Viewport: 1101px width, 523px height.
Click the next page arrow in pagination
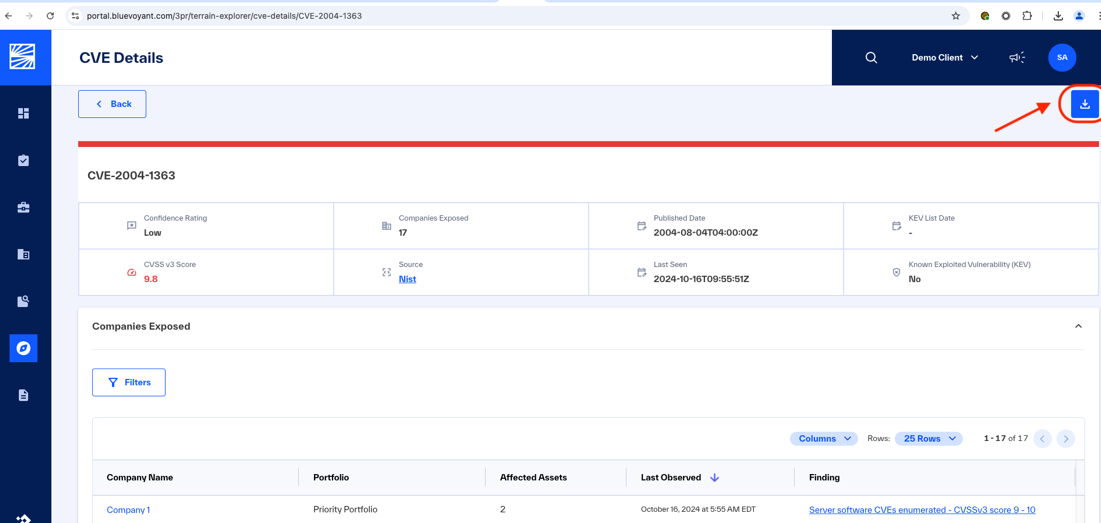coord(1066,439)
